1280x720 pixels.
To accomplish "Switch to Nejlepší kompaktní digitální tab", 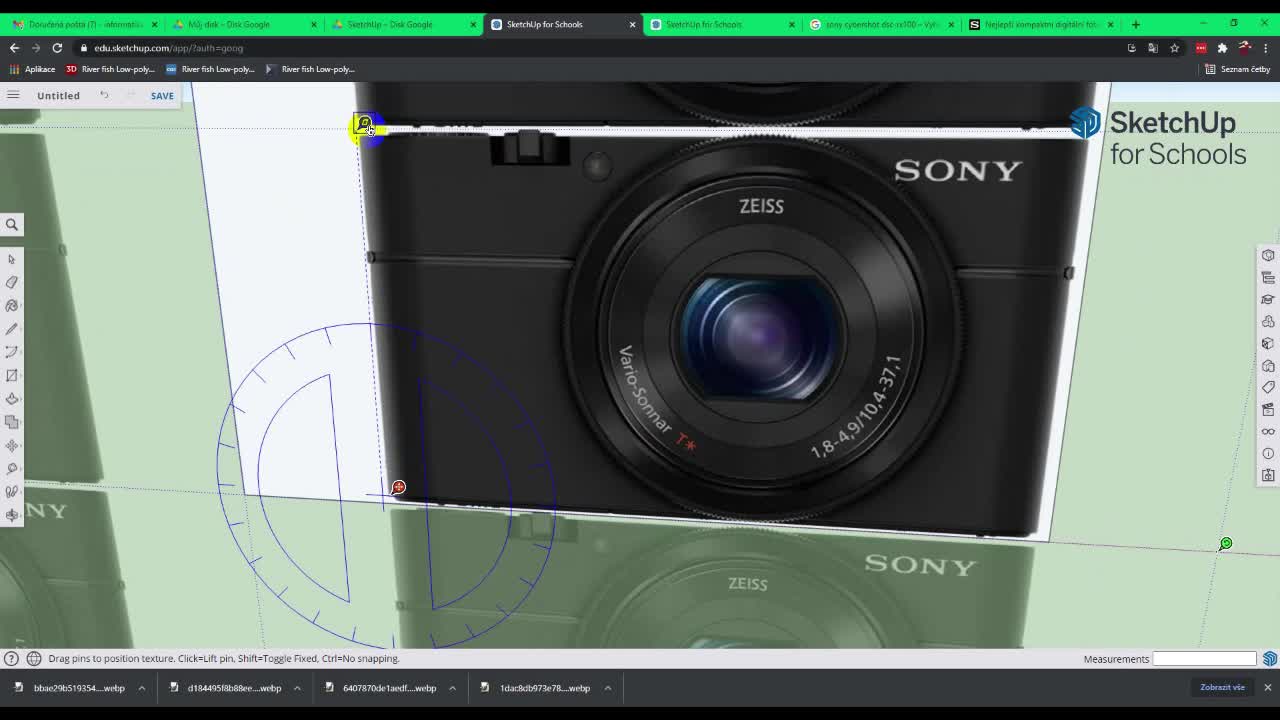I will coord(1041,24).
